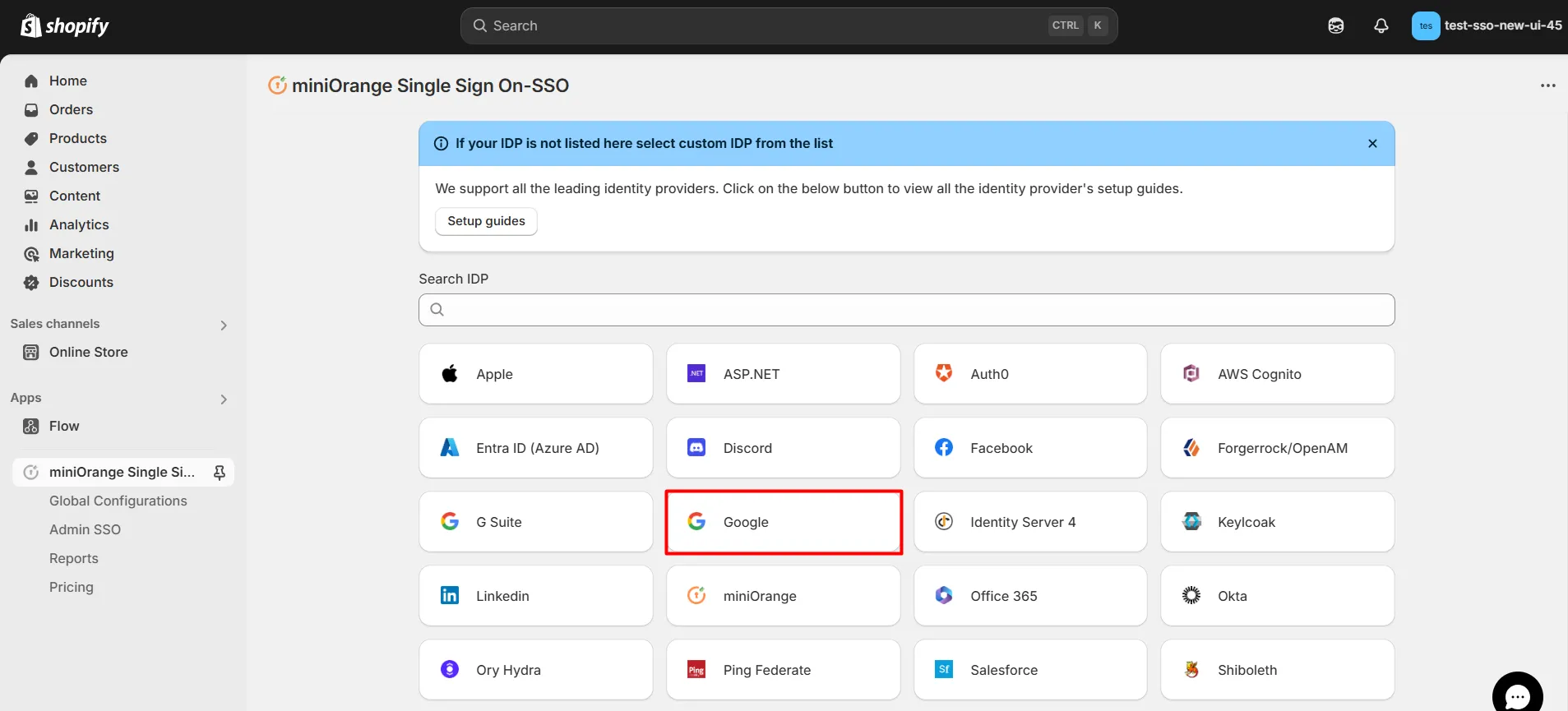The height and width of the screenshot is (711, 1568).
Task: Click the Setup guides button
Action: coord(486,221)
